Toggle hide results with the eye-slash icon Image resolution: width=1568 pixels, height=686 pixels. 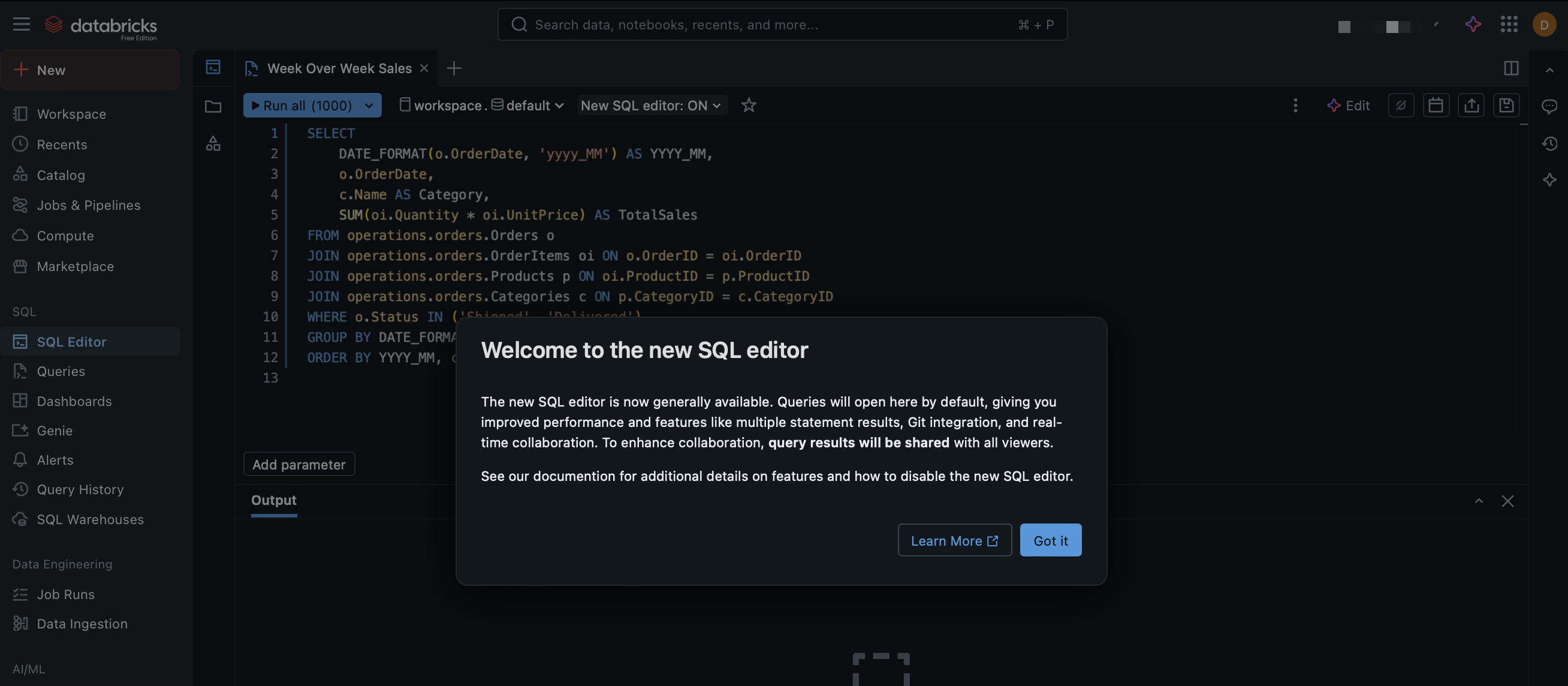click(1401, 105)
